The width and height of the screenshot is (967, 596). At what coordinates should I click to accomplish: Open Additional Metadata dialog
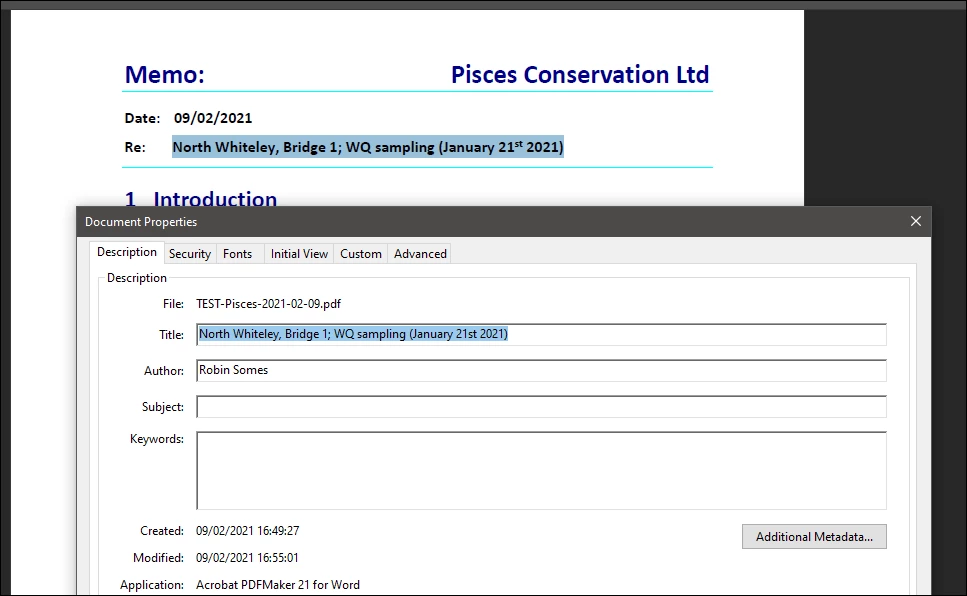[x=814, y=537]
